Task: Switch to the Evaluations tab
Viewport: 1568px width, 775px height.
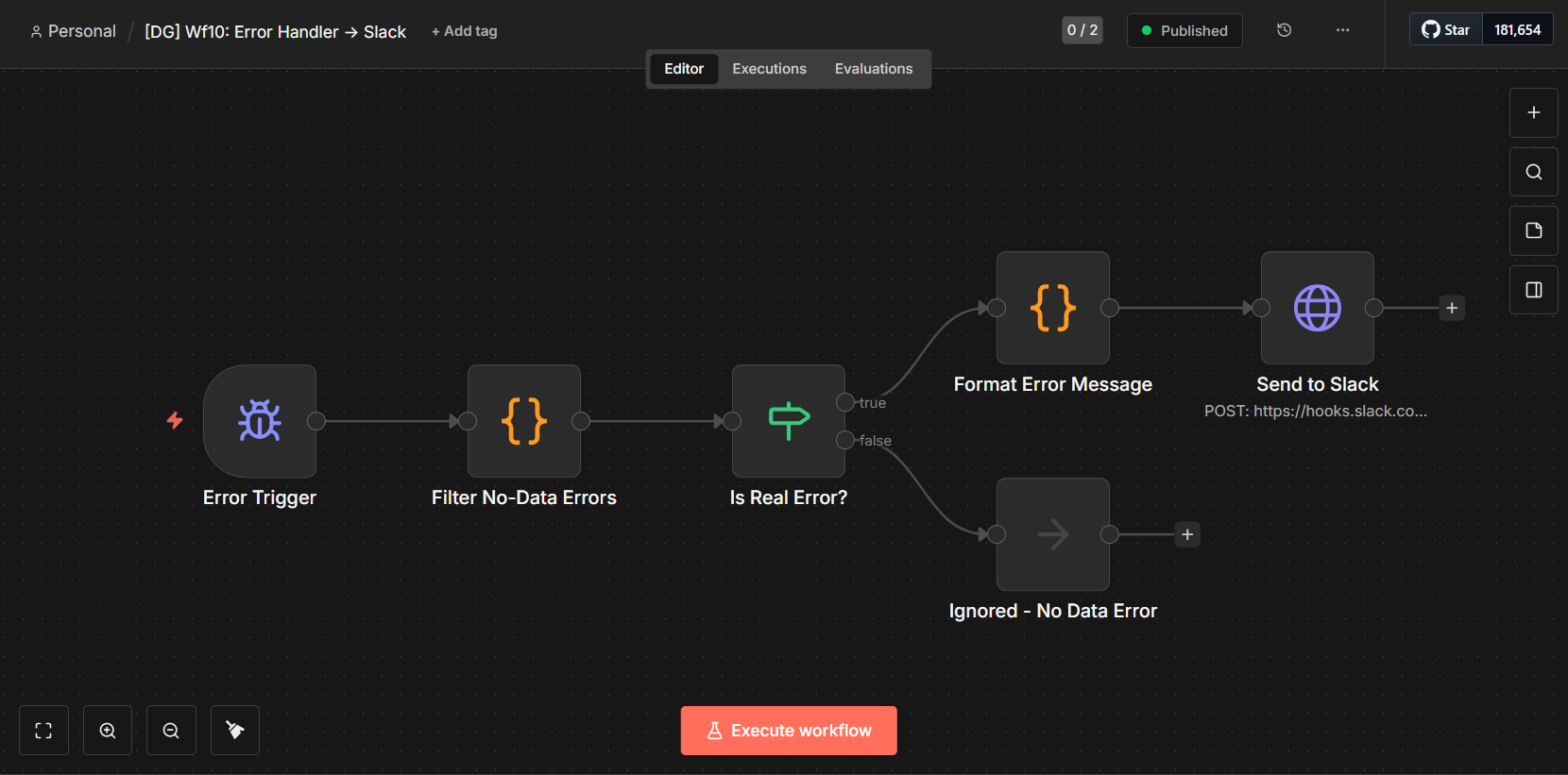Action: pos(874,69)
